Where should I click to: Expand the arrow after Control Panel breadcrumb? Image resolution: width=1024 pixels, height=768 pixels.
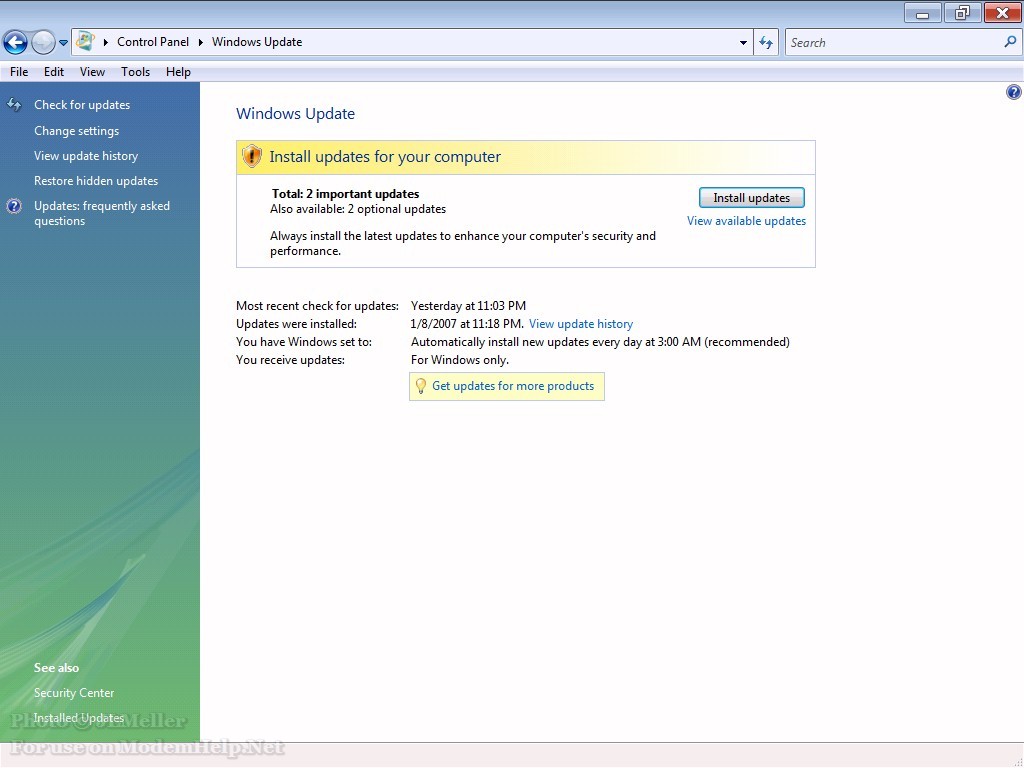[200, 42]
